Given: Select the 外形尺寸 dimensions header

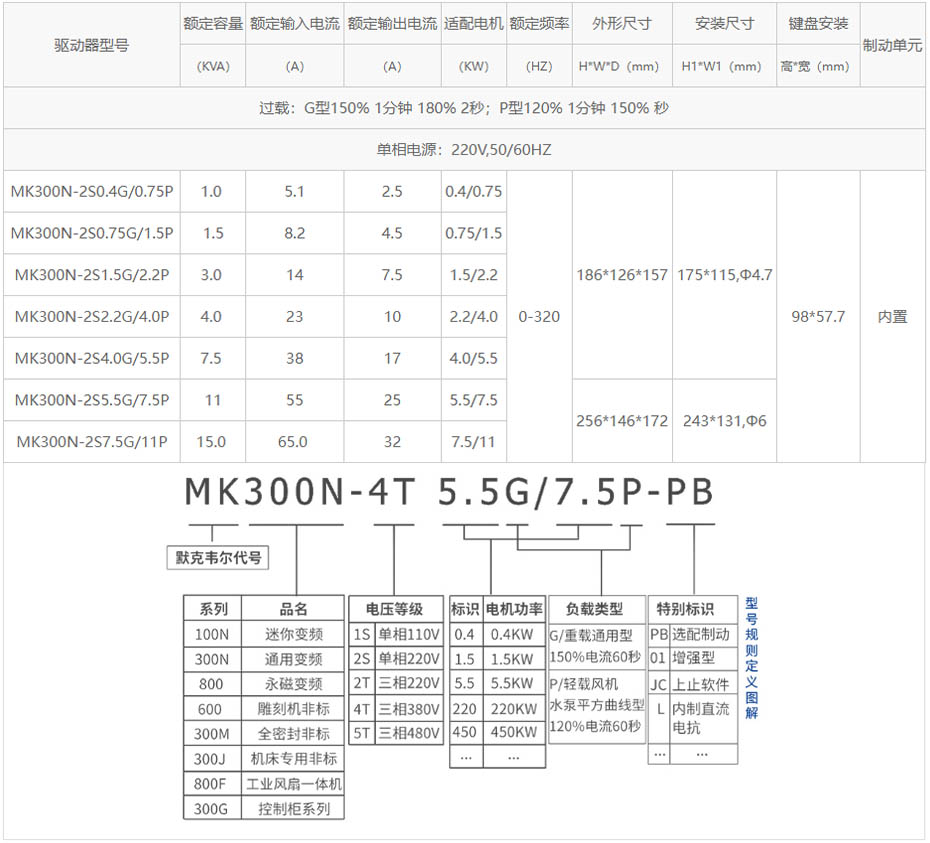Looking at the screenshot, I should [x=622, y=24].
